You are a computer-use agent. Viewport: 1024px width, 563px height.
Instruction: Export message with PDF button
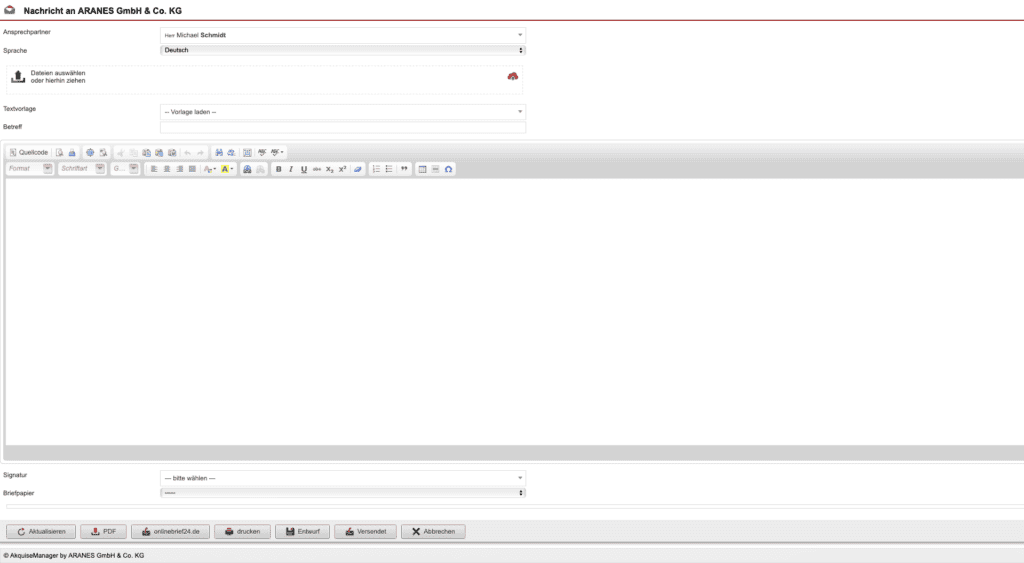tap(103, 532)
